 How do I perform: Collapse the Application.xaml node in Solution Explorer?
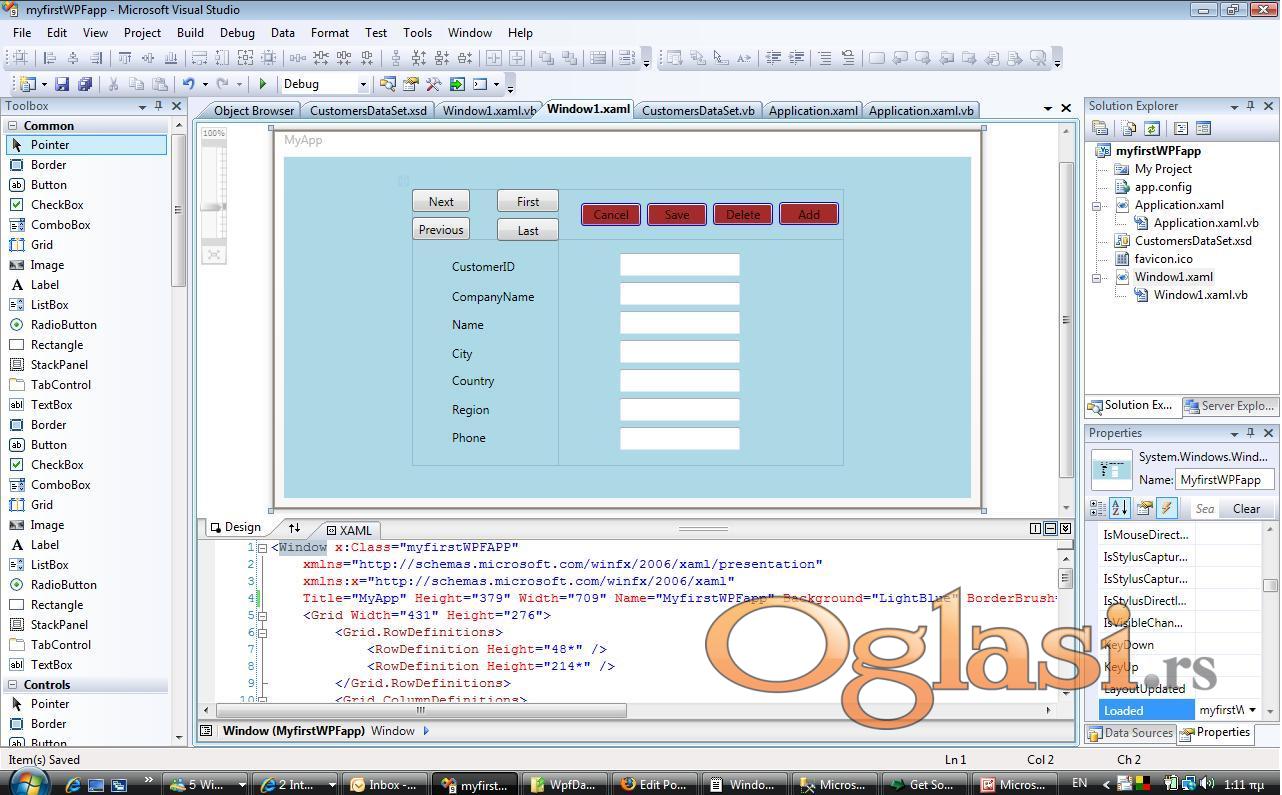point(1098,205)
